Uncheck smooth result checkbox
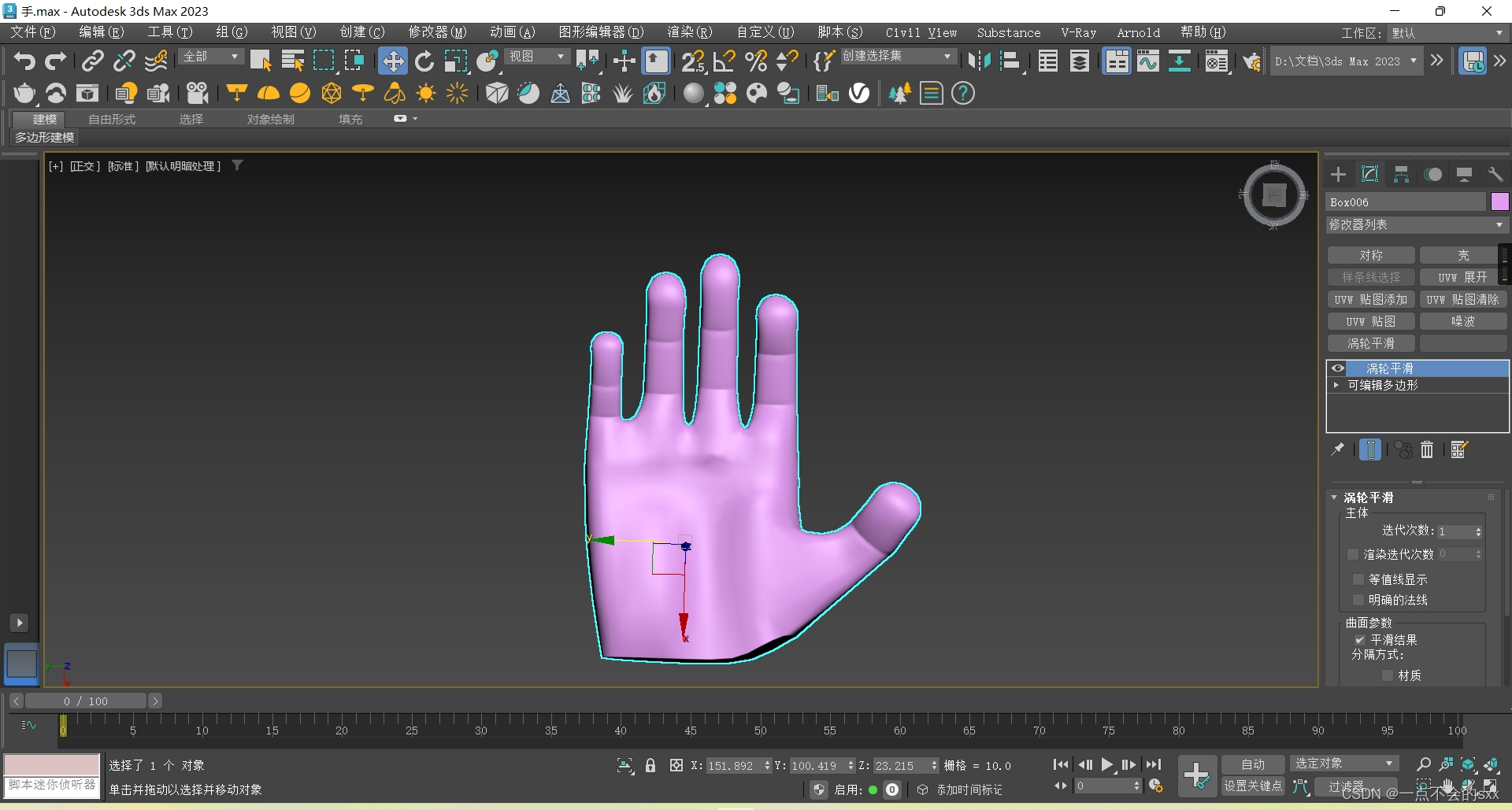The height and width of the screenshot is (810, 1512). [x=1360, y=640]
